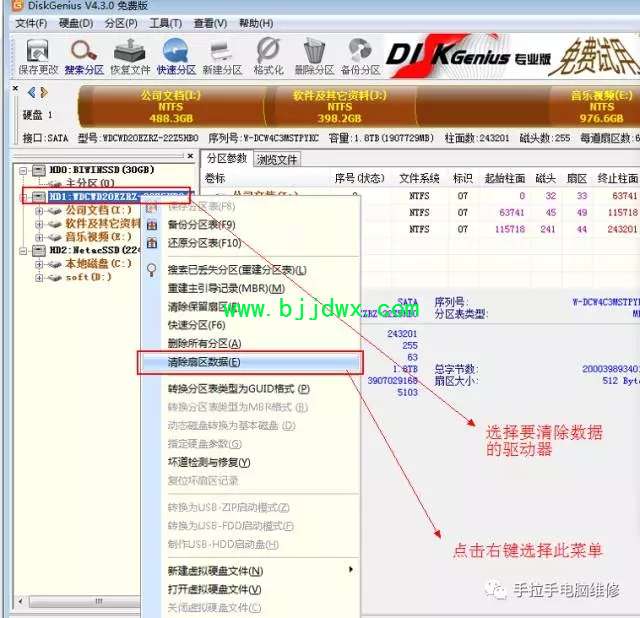Click the 恢复文件 recover files toolbar icon

tap(130, 56)
